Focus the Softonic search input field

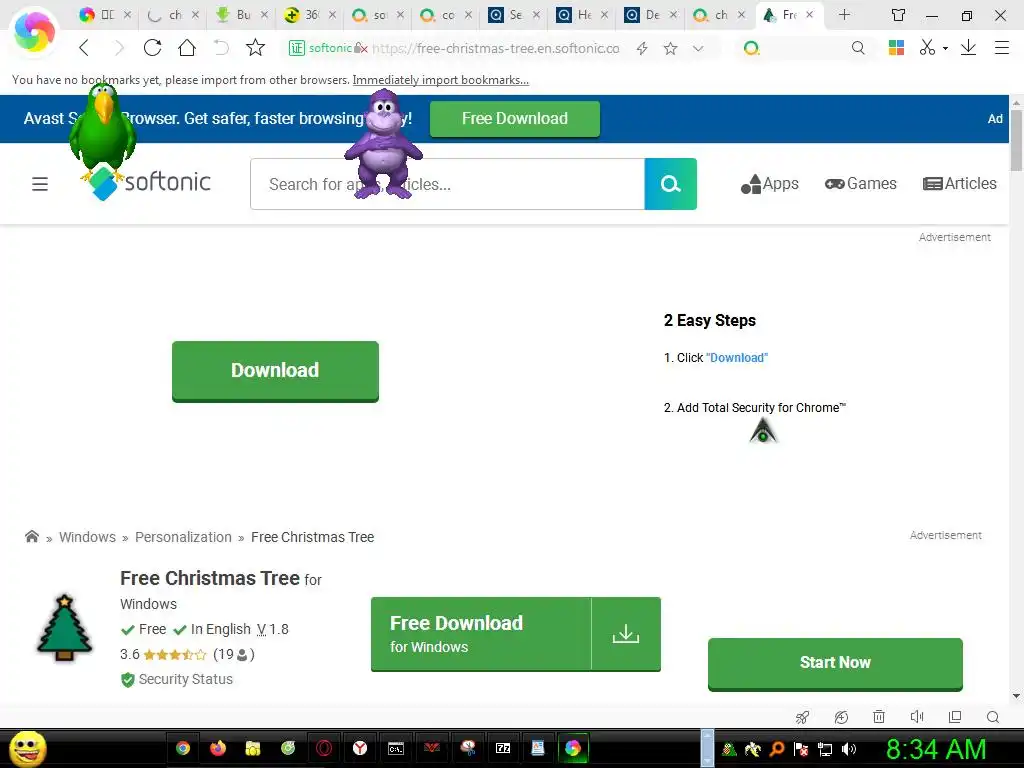(447, 184)
